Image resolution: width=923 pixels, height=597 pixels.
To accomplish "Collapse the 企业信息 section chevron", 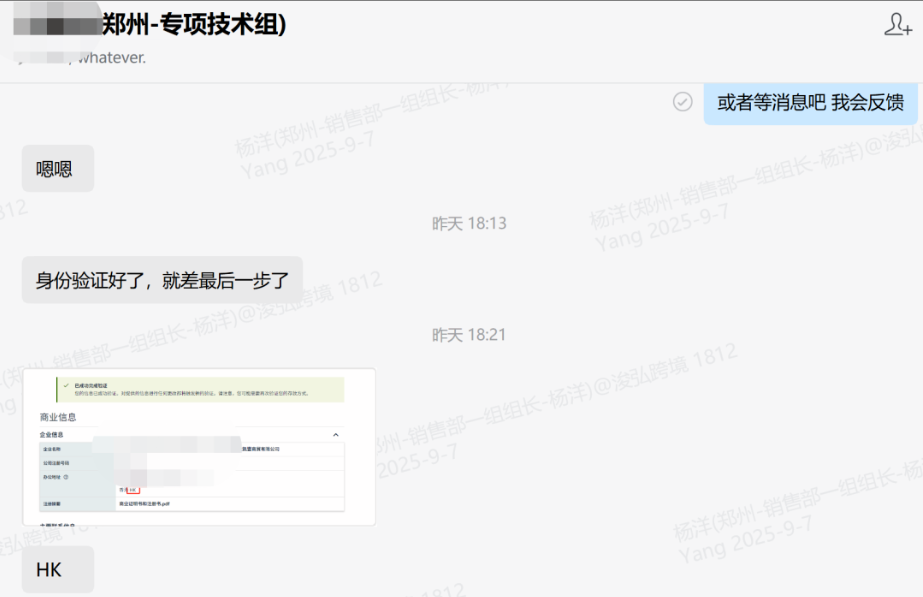I will (335, 435).
